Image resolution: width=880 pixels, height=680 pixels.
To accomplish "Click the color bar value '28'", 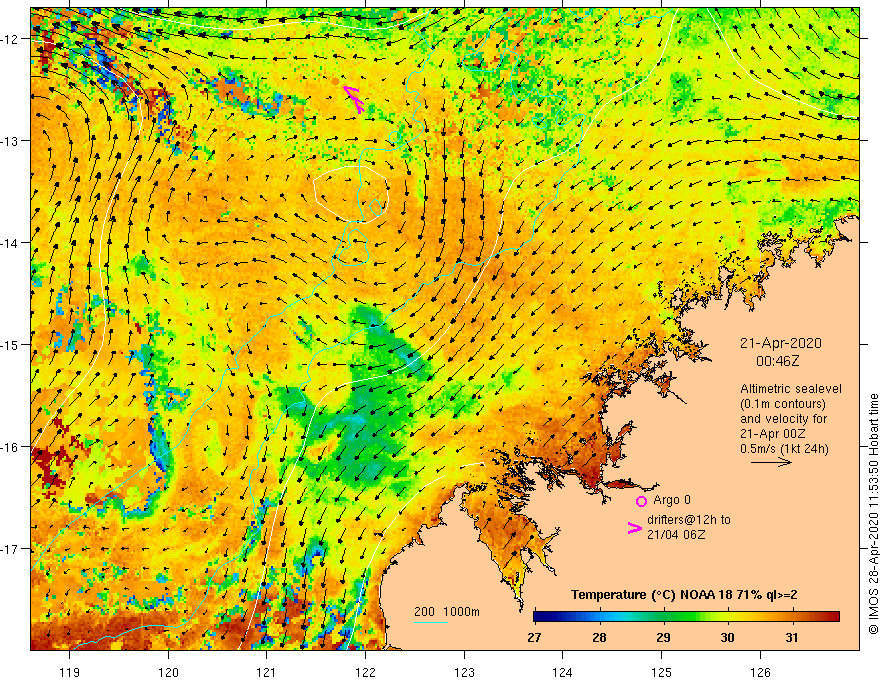I will (x=599, y=638).
